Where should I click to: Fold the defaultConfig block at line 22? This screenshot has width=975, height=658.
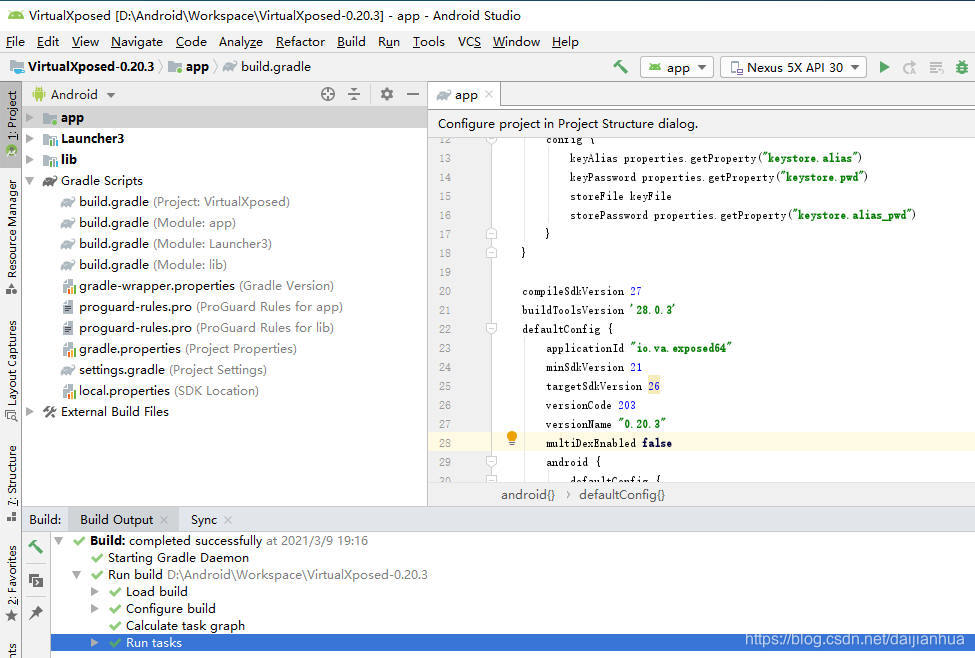coord(491,328)
